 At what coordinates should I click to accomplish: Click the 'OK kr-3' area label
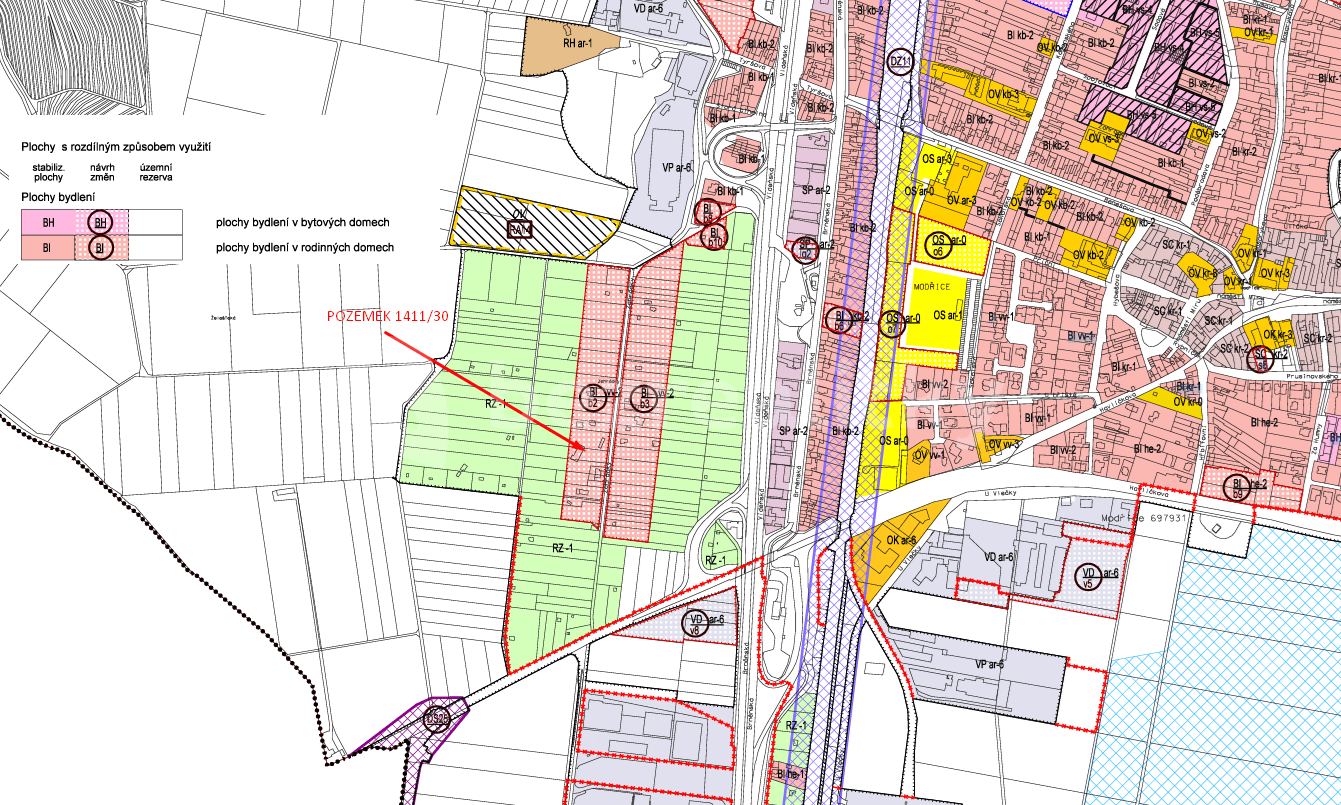pos(1278,335)
